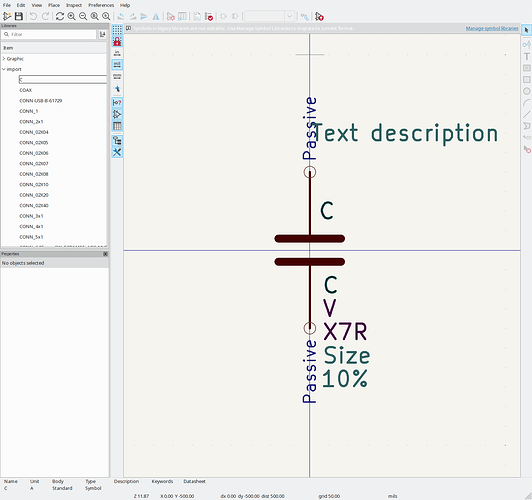Image resolution: width=532 pixels, height=500 pixels.
Task: Click the Manage symbol libraries link
Action: click(492, 28)
